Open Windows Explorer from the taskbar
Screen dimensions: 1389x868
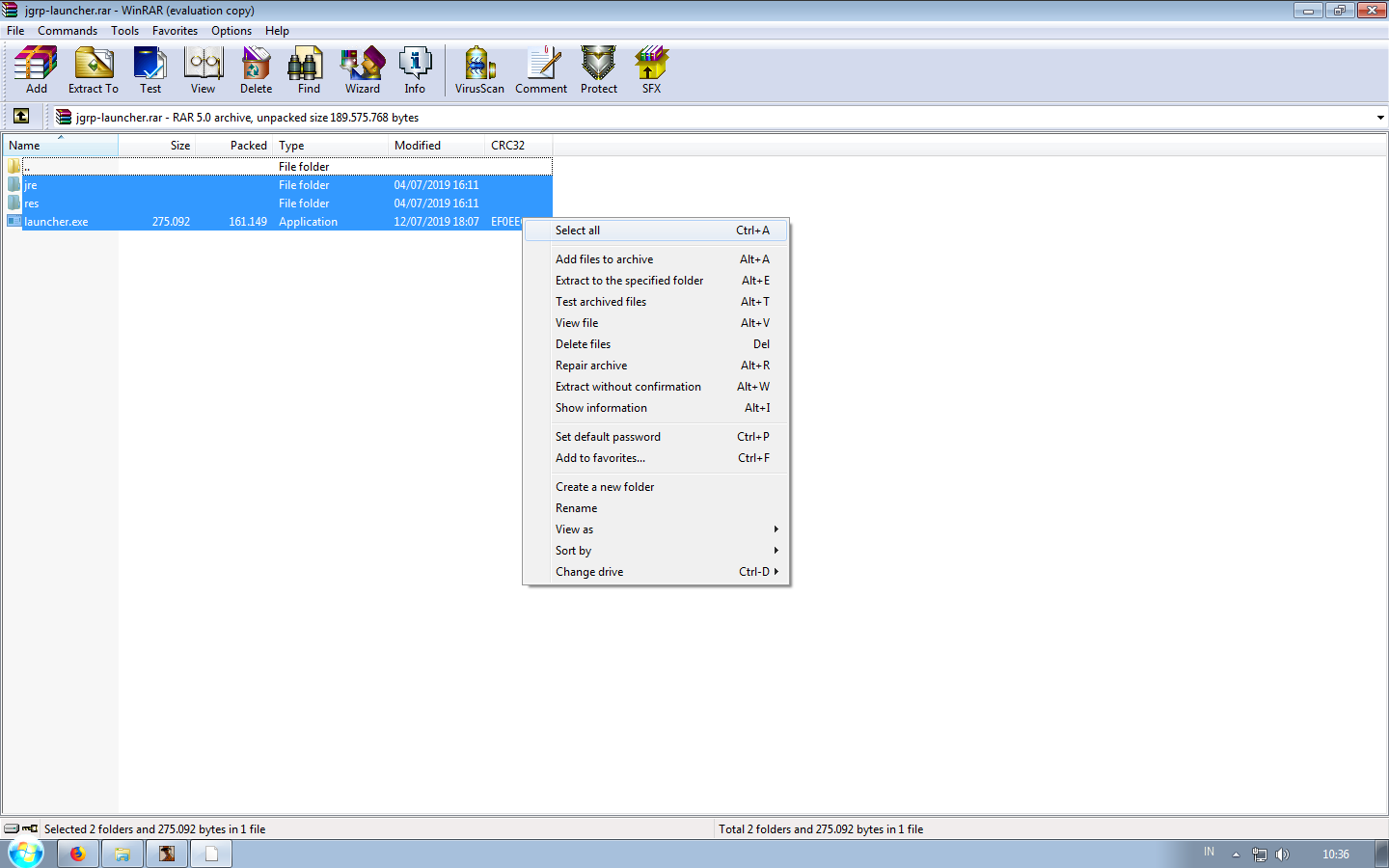(x=123, y=854)
